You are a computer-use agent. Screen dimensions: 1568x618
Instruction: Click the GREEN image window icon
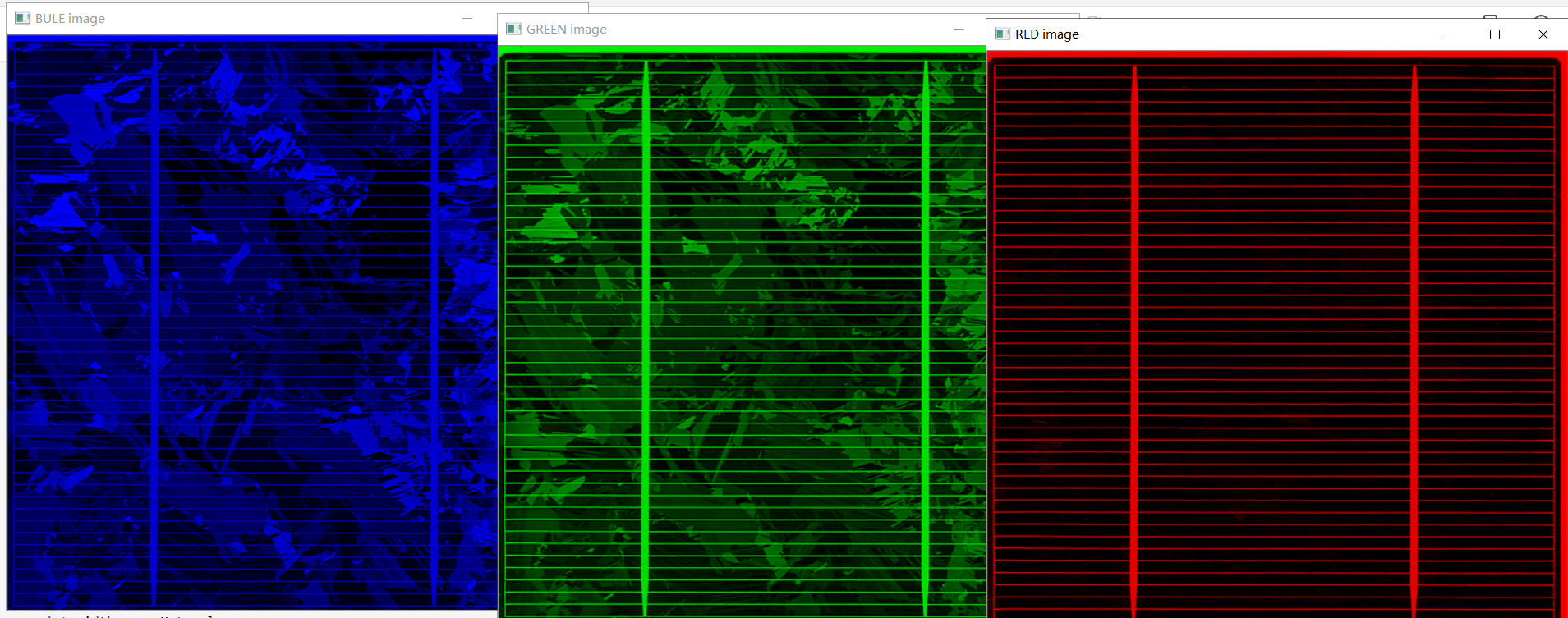pos(514,29)
